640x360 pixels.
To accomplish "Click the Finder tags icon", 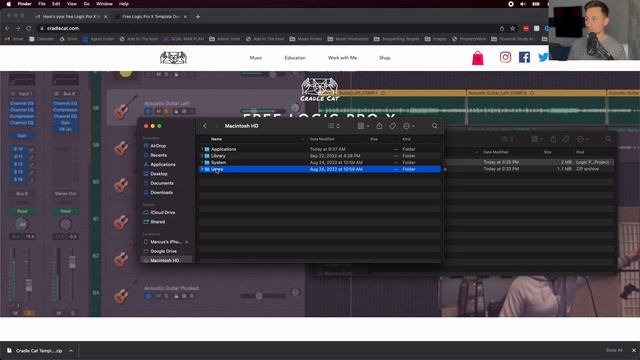I will click(392, 126).
